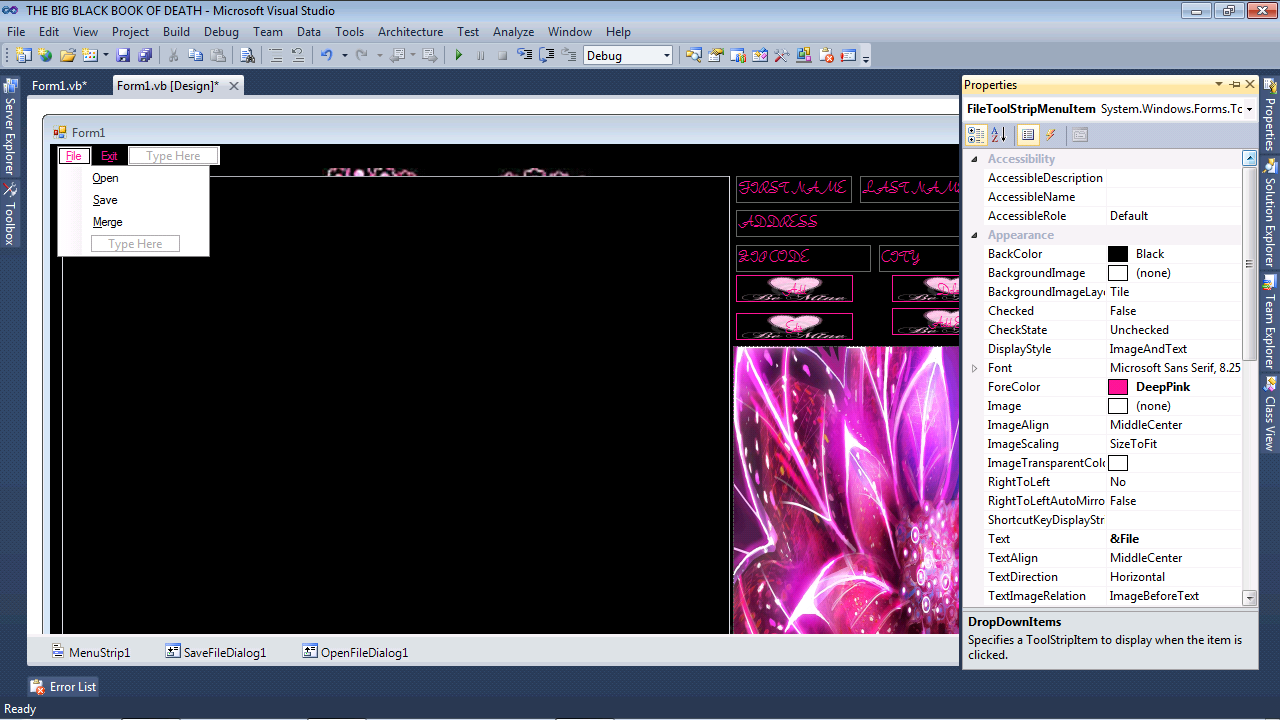Switch Properties panel to Properties view

pos(1028,135)
